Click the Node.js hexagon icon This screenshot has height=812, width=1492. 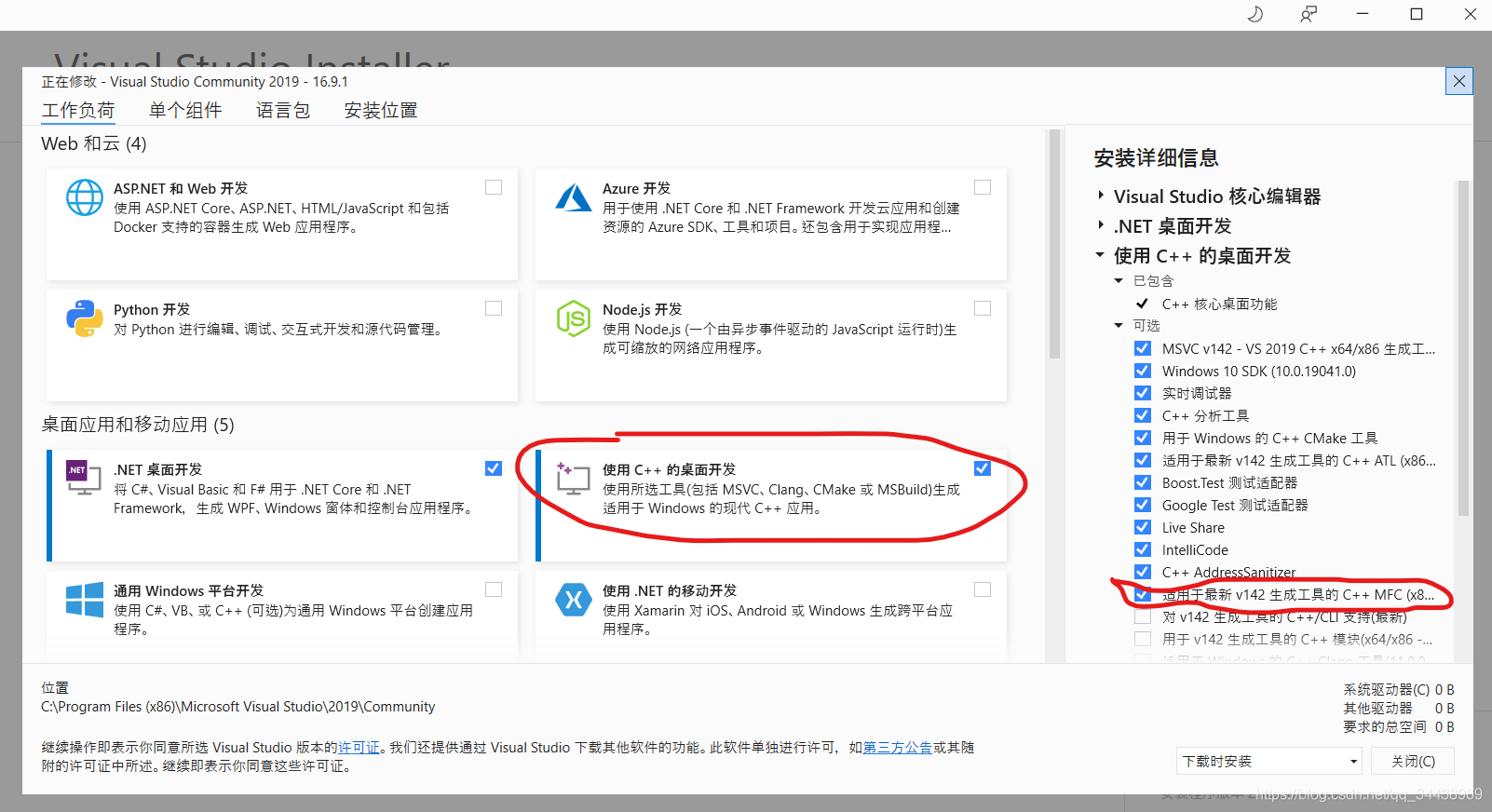tap(574, 318)
